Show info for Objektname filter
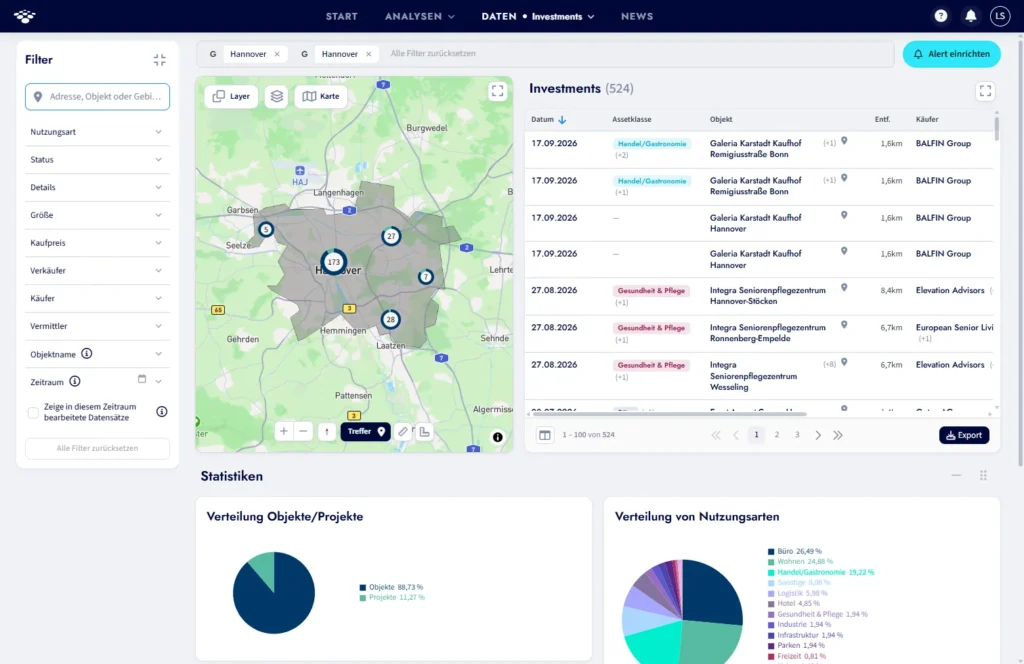 click(86, 354)
